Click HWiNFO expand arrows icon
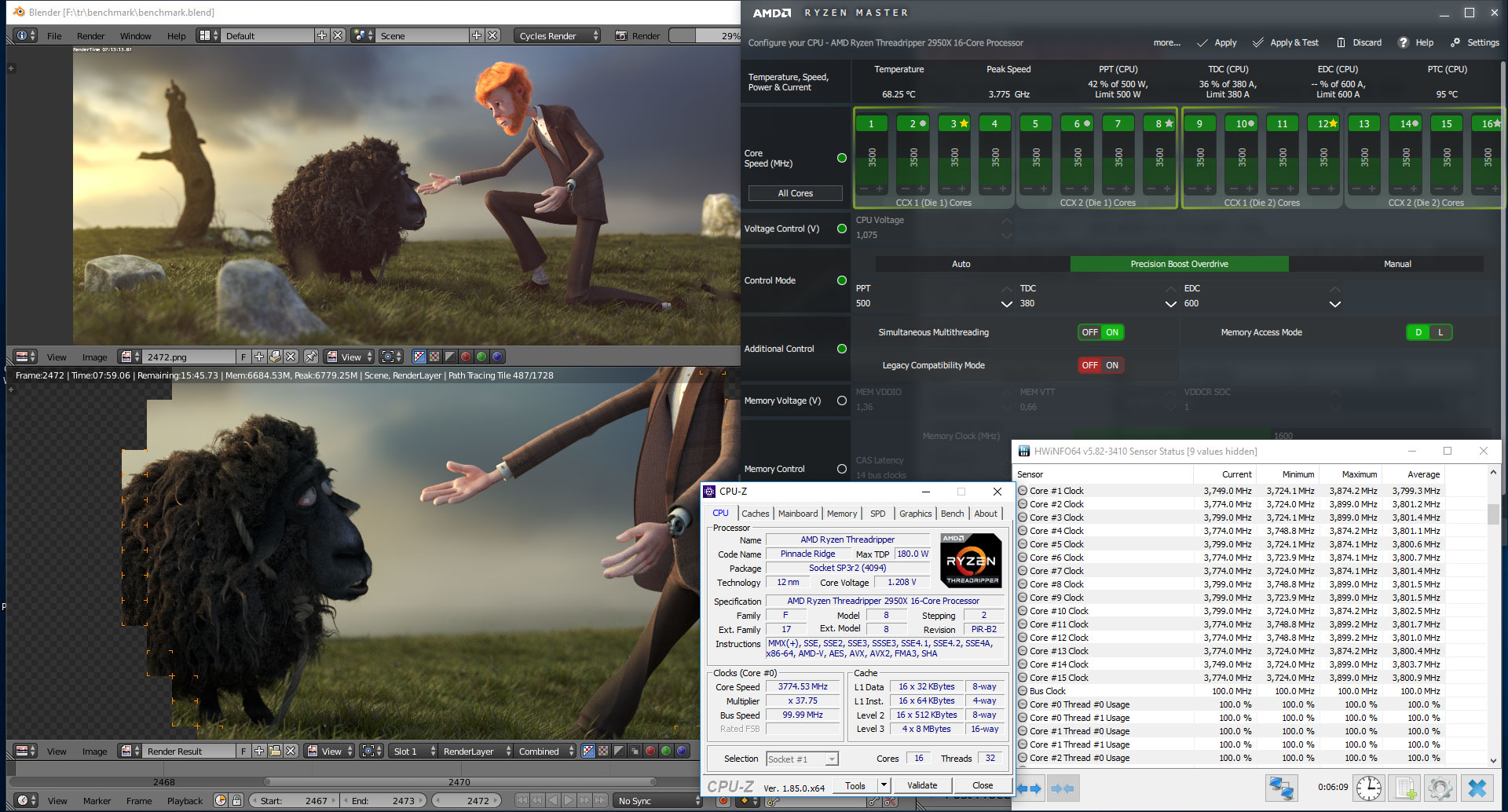The image size is (1508, 812). click(x=1029, y=788)
